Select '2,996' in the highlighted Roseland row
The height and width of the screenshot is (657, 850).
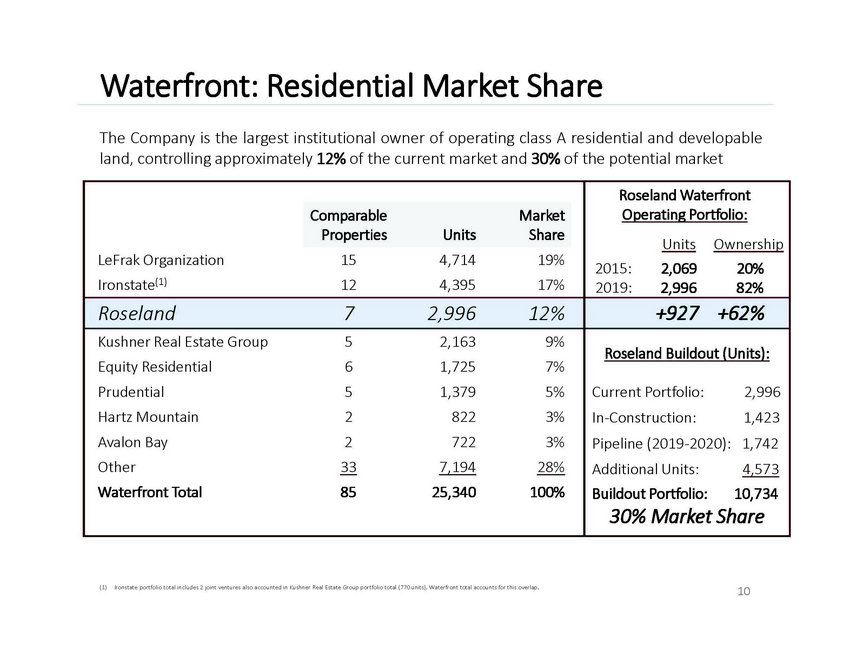pyautogui.click(x=452, y=313)
